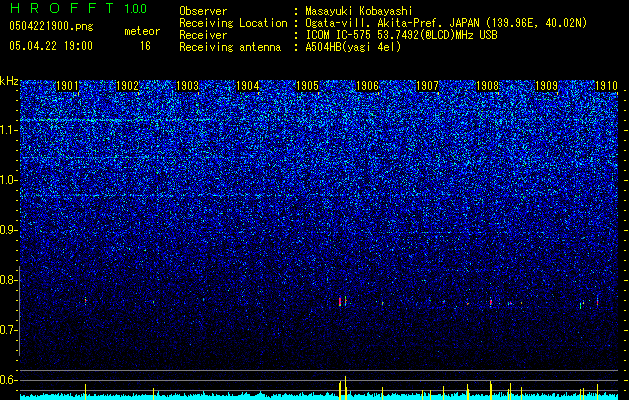629x400 pixels.
Task: Click the 1.0 frequency axis label
Action: [x=8, y=180]
